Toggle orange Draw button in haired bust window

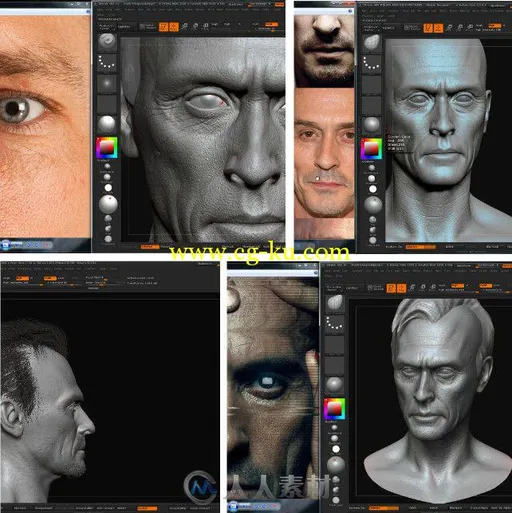(x=401, y=288)
